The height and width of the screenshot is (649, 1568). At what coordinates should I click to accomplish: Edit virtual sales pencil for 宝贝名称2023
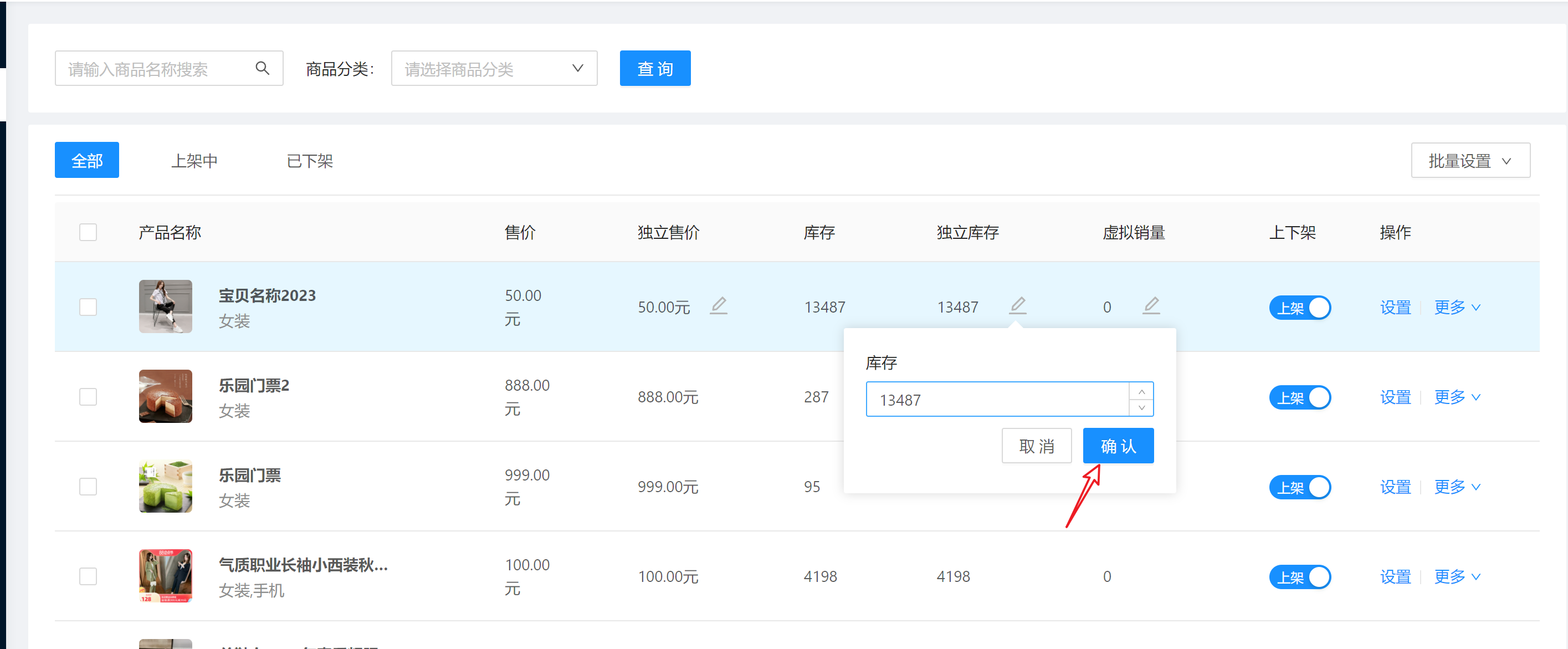1150,305
